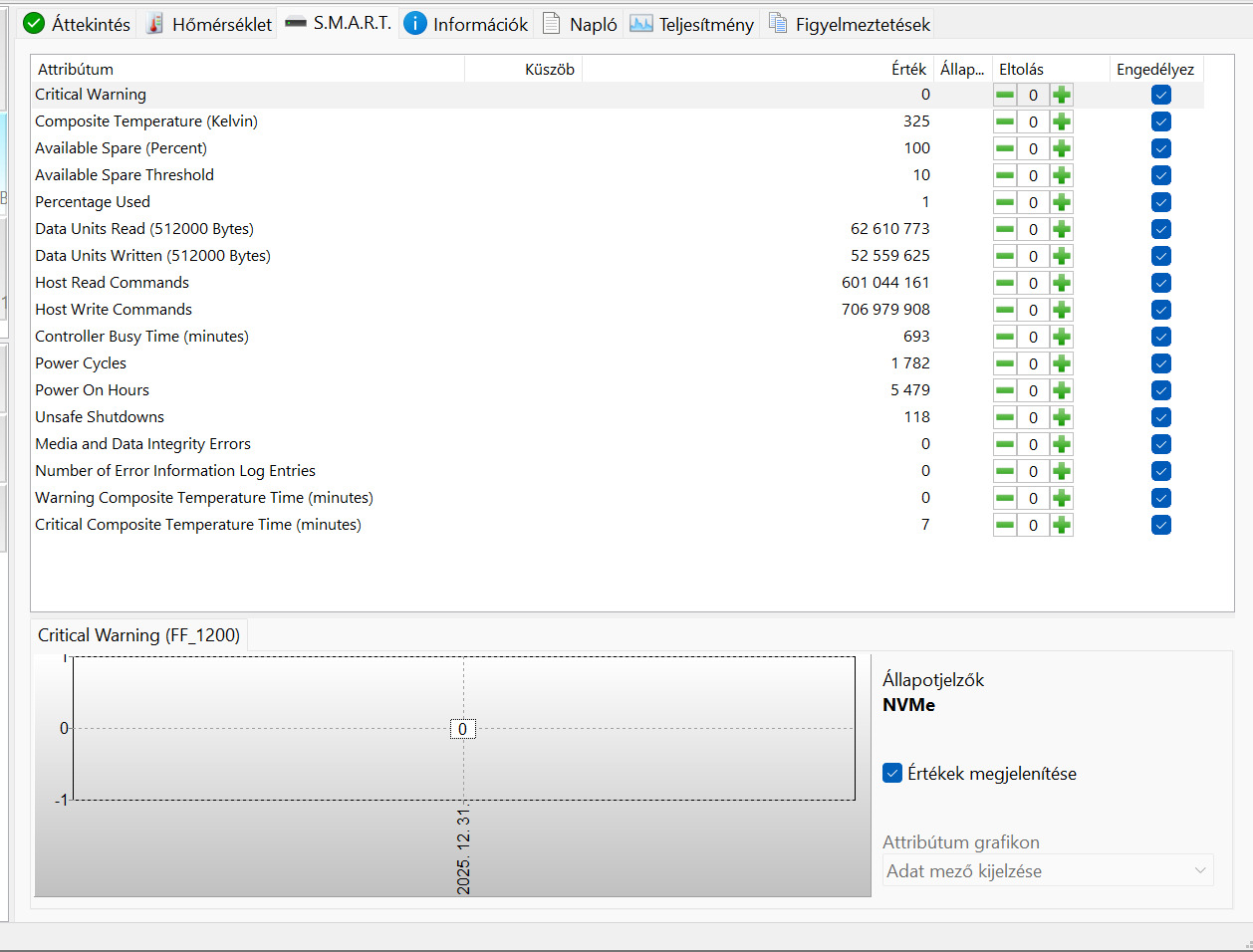Click the green checkmark Áttekintés tab icon
This screenshot has height=952, width=1253.
(34, 24)
